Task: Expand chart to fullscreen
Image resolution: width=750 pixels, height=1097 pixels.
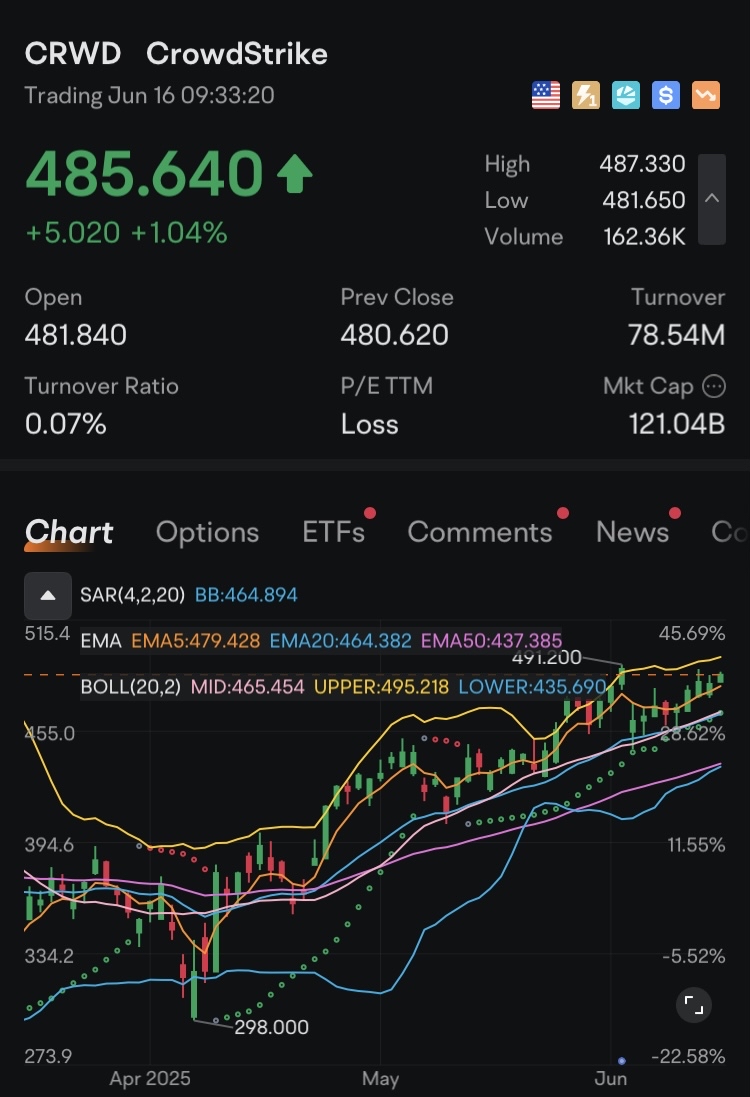Action: [x=693, y=1005]
